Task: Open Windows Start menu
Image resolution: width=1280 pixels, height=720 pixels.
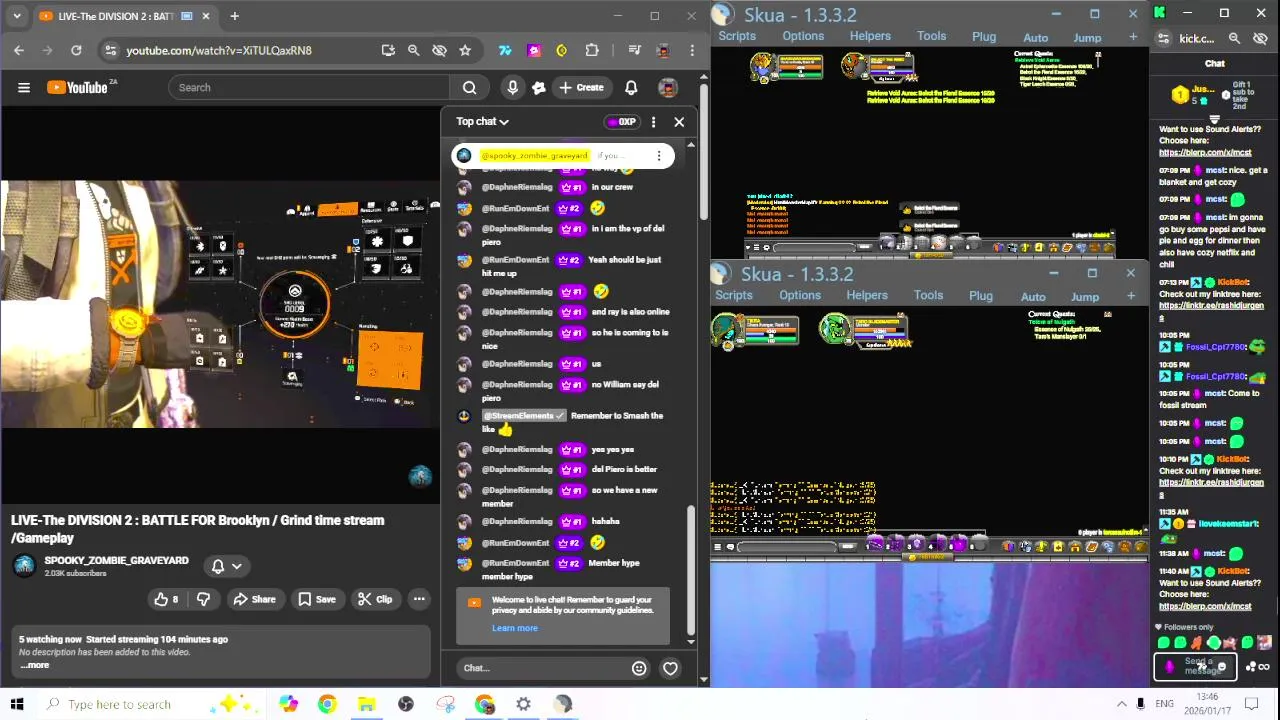Action: tap(17, 704)
